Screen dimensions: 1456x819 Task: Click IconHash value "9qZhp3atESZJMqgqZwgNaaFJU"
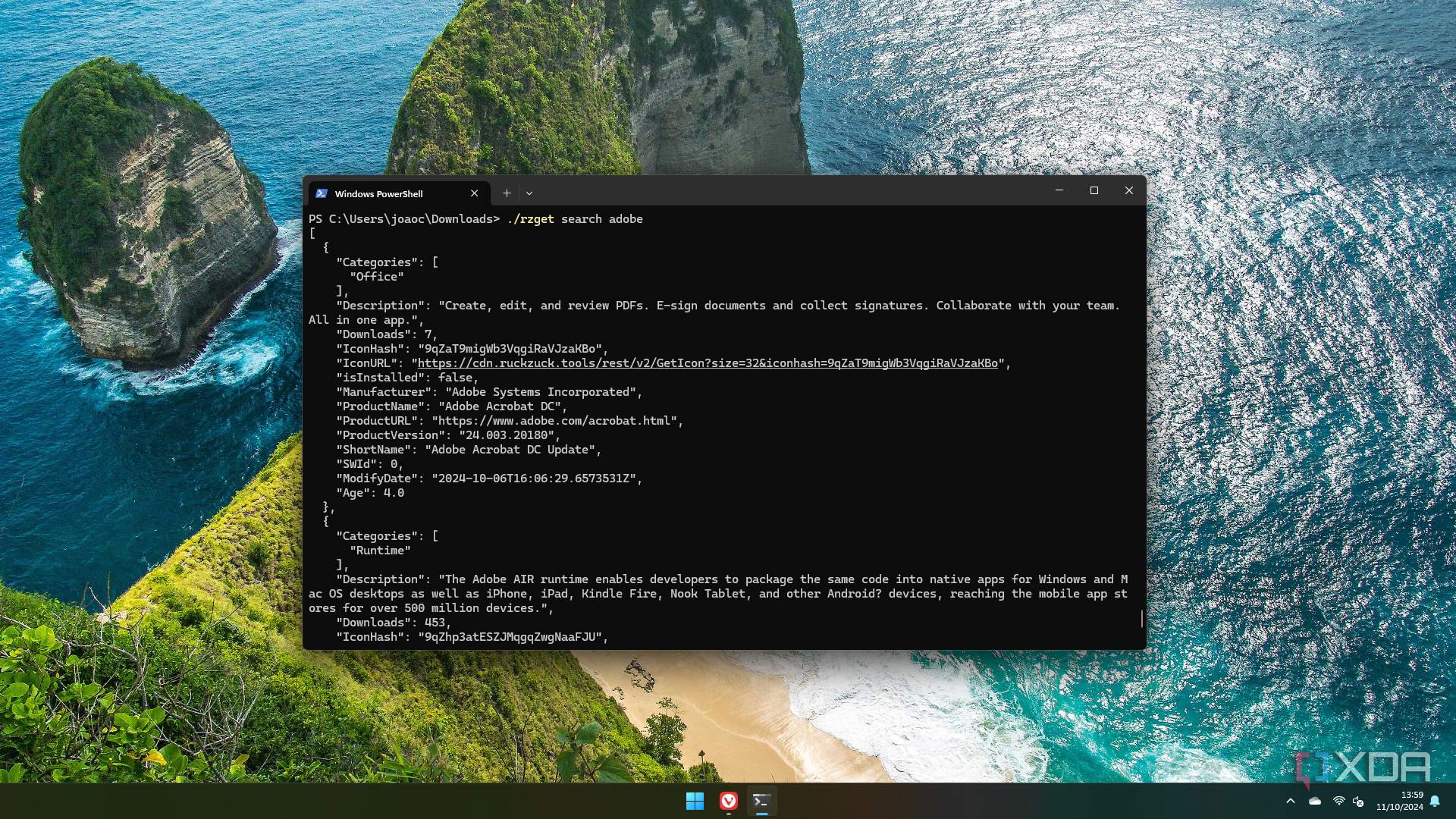pos(510,637)
